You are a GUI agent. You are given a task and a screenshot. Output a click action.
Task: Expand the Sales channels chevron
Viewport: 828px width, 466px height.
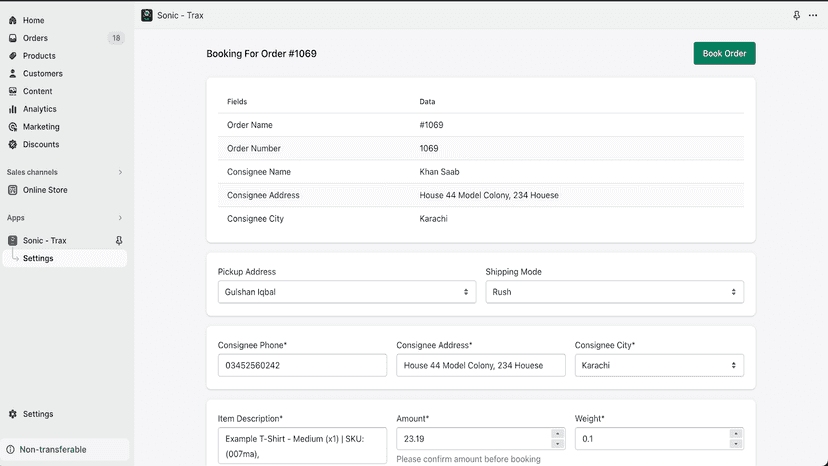point(120,172)
